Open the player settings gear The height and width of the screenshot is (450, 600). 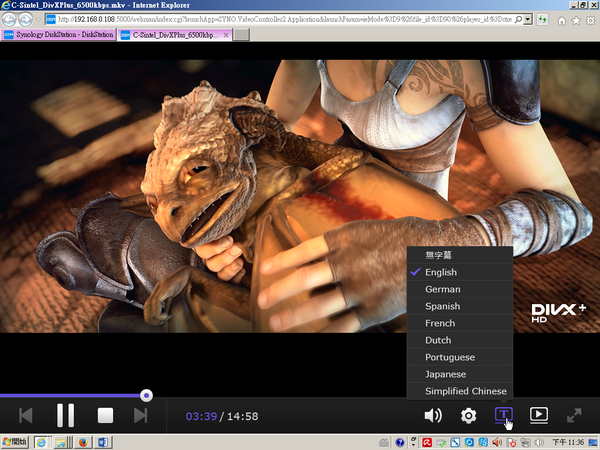tap(468, 415)
